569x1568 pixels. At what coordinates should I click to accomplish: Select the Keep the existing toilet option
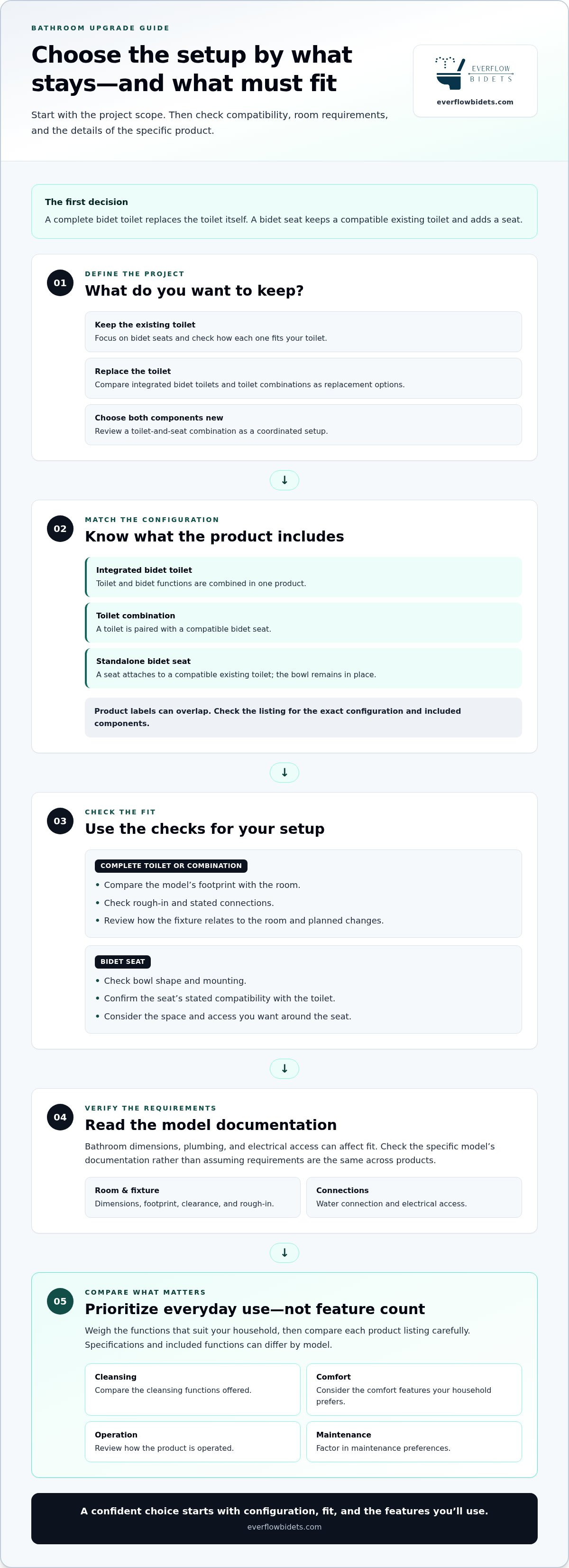coord(303,332)
